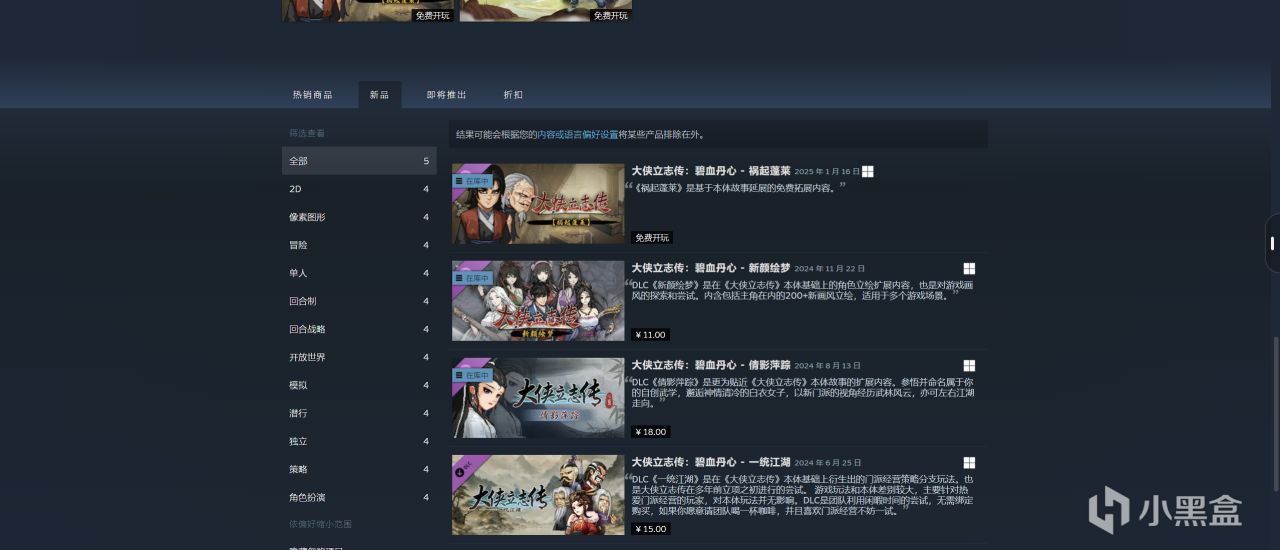Click title 大侠立志传：碧血丹心 - 祸起蓬莱
Screen dimensions: 1280x550
[710, 171]
